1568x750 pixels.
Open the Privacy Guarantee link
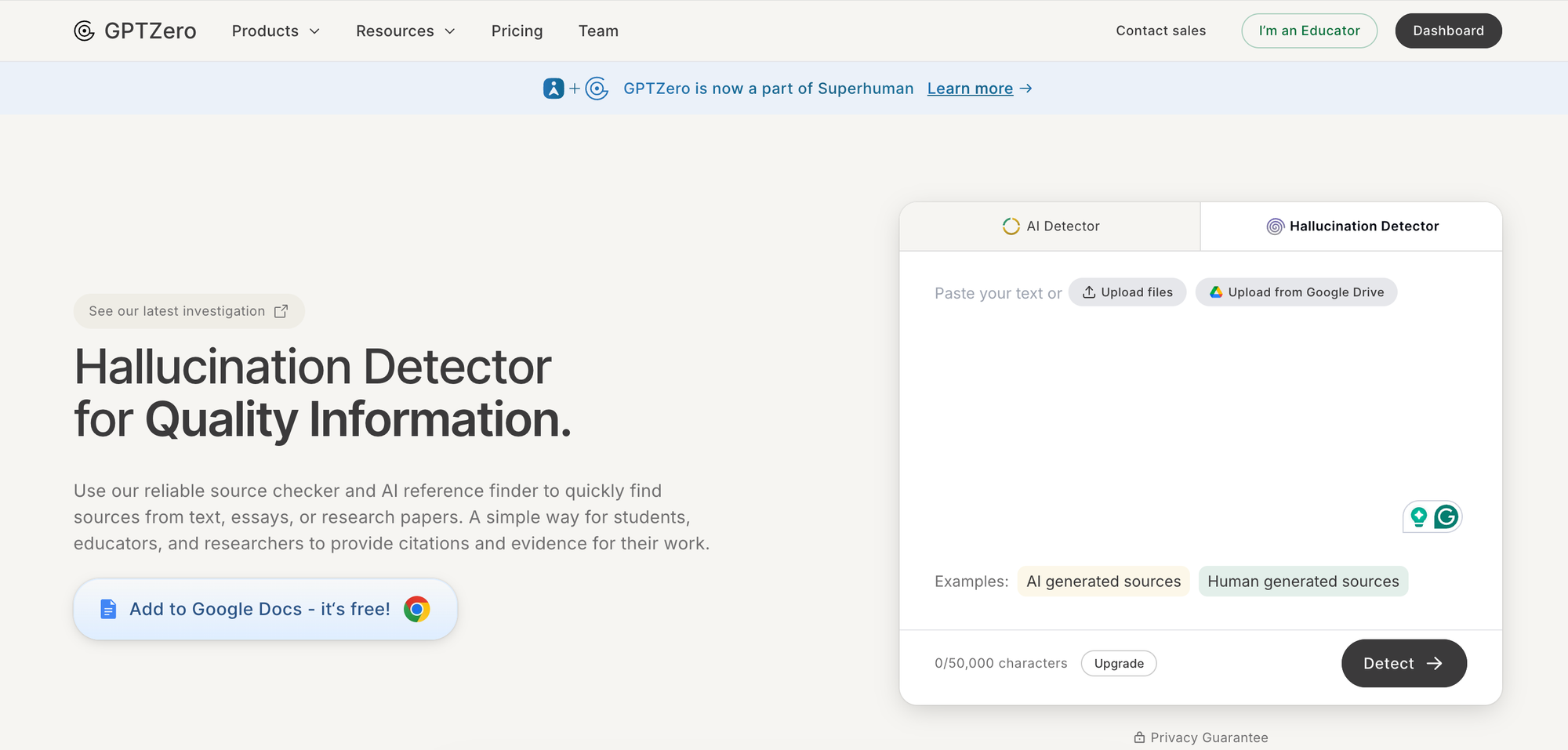(1201, 737)
